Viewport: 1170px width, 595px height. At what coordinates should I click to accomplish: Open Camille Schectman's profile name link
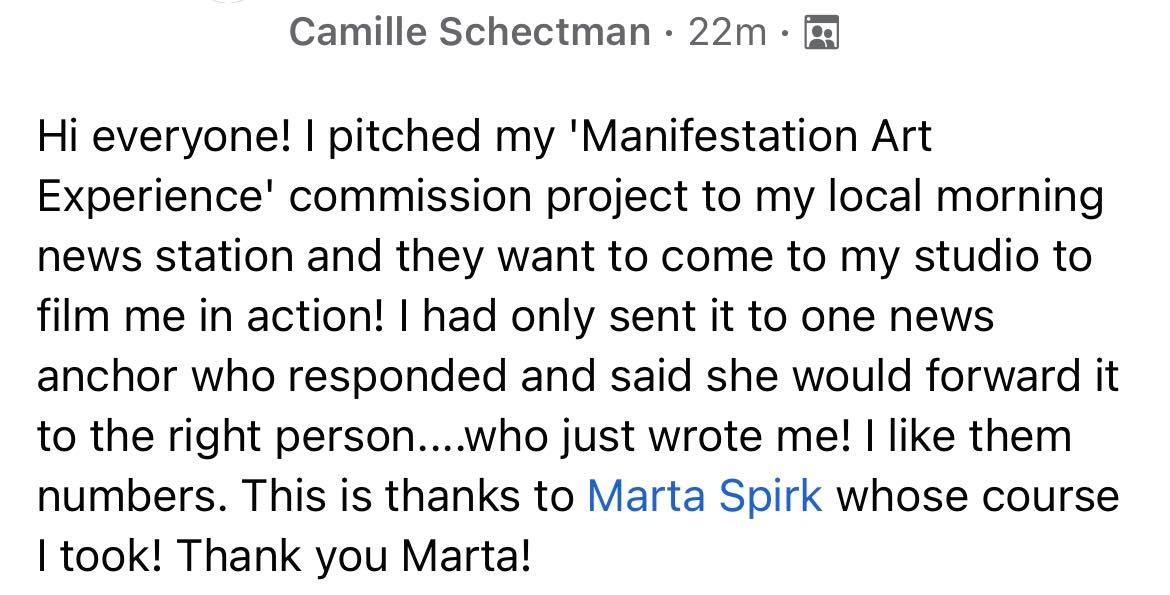click(469, 33)
